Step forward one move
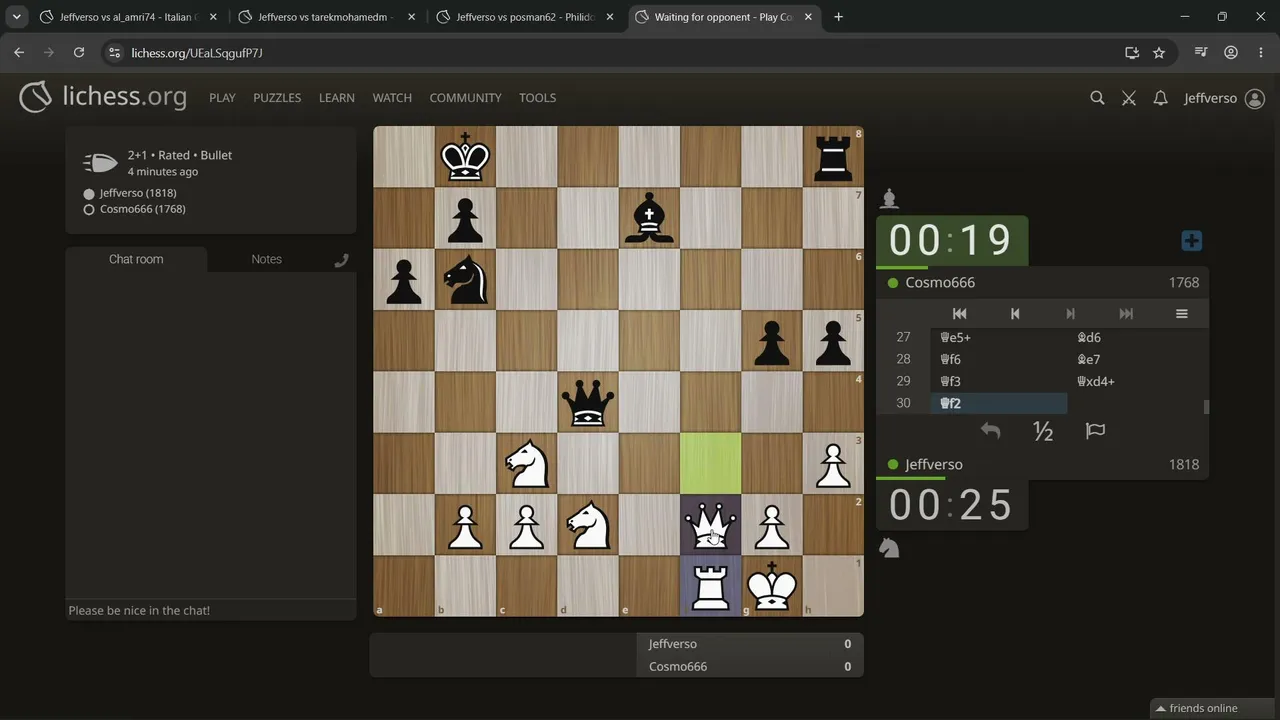Screen dimensions: 1280x720 point(1071,314)
